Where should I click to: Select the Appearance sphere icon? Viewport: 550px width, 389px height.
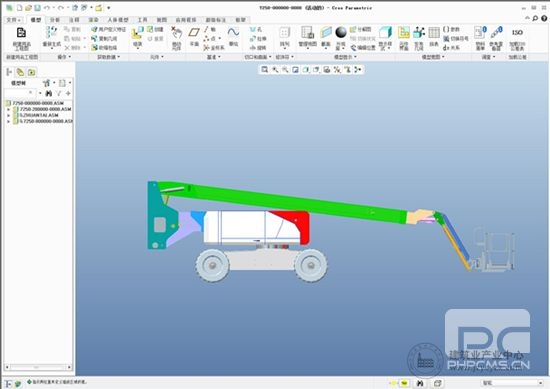341,37
